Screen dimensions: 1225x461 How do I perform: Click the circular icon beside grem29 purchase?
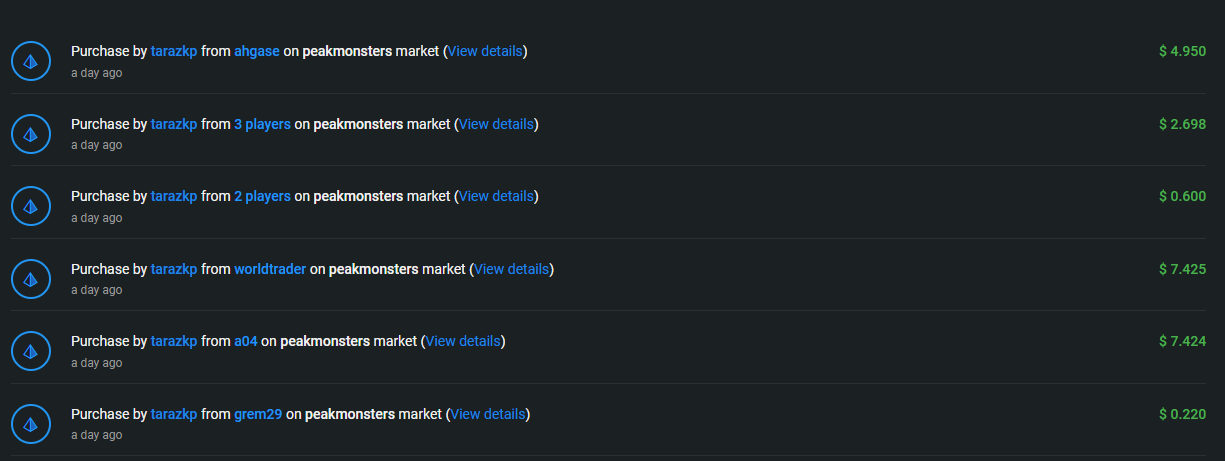pyautogui.click(x=31, y=423)
